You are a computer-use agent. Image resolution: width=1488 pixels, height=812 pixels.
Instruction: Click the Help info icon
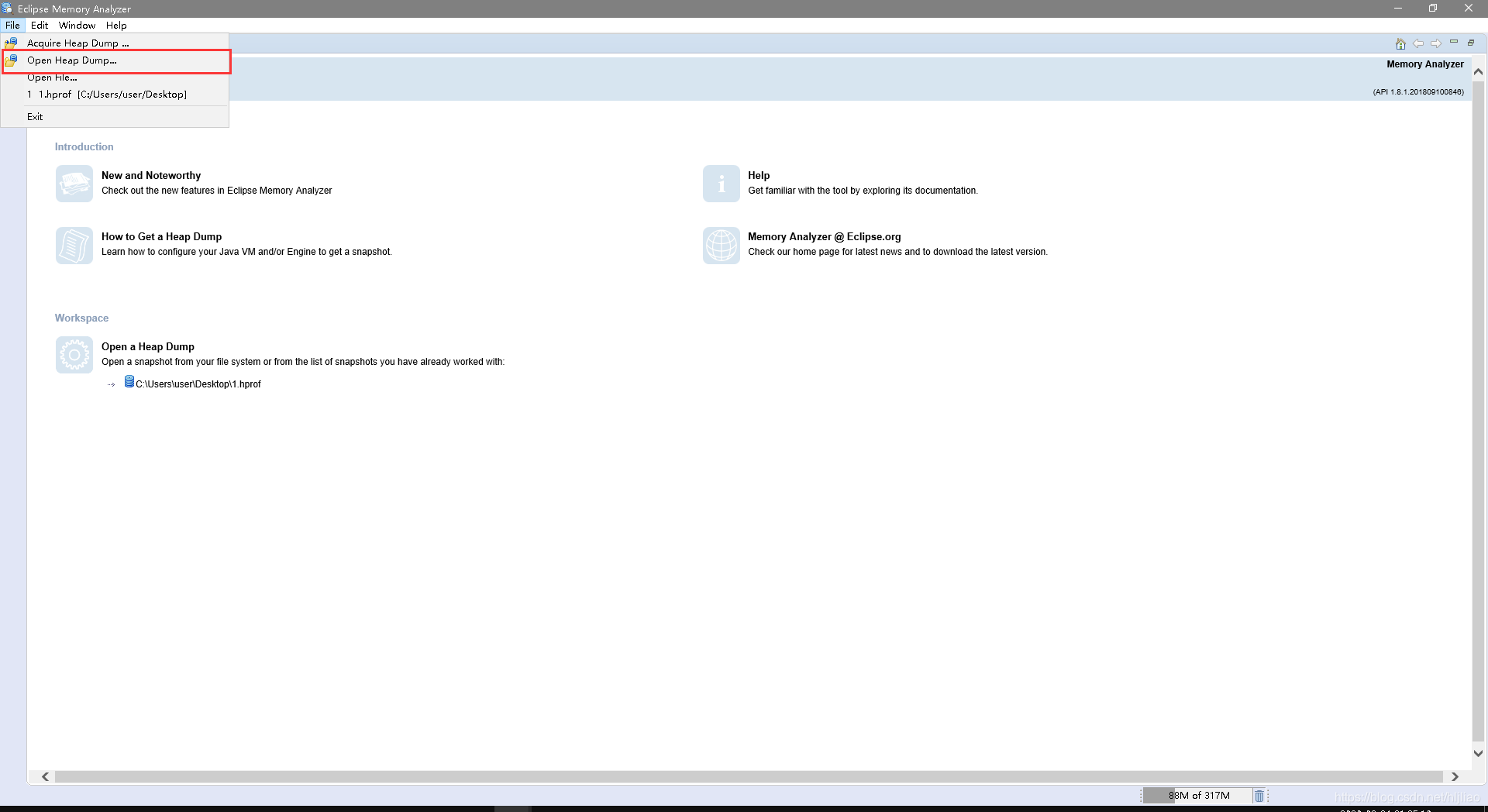click(722, 184)
